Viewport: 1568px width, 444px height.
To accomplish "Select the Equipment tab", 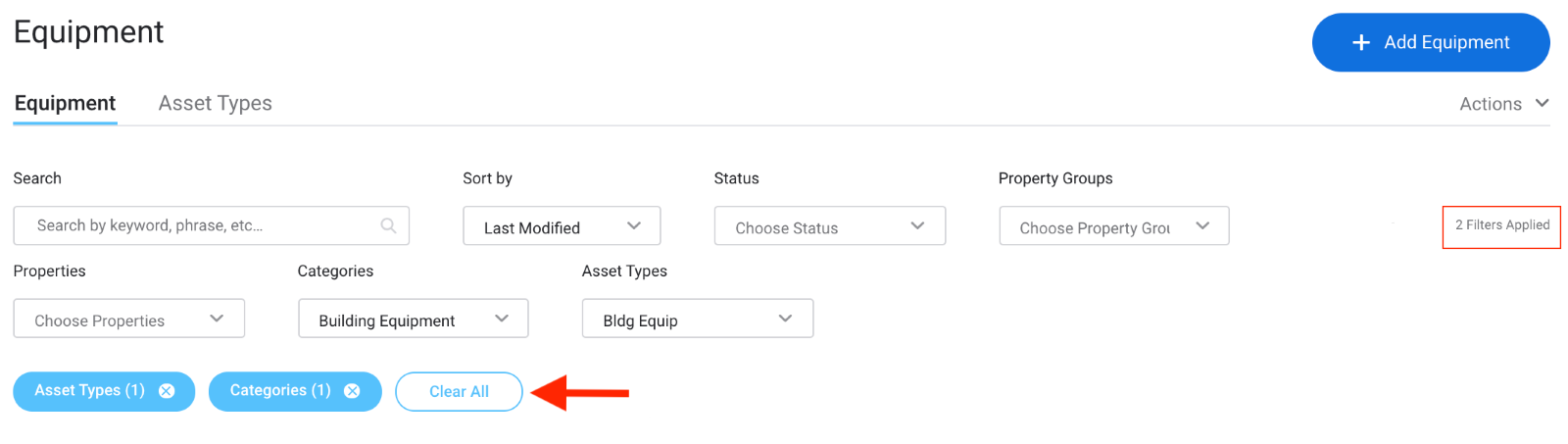I will coord(65,103).
